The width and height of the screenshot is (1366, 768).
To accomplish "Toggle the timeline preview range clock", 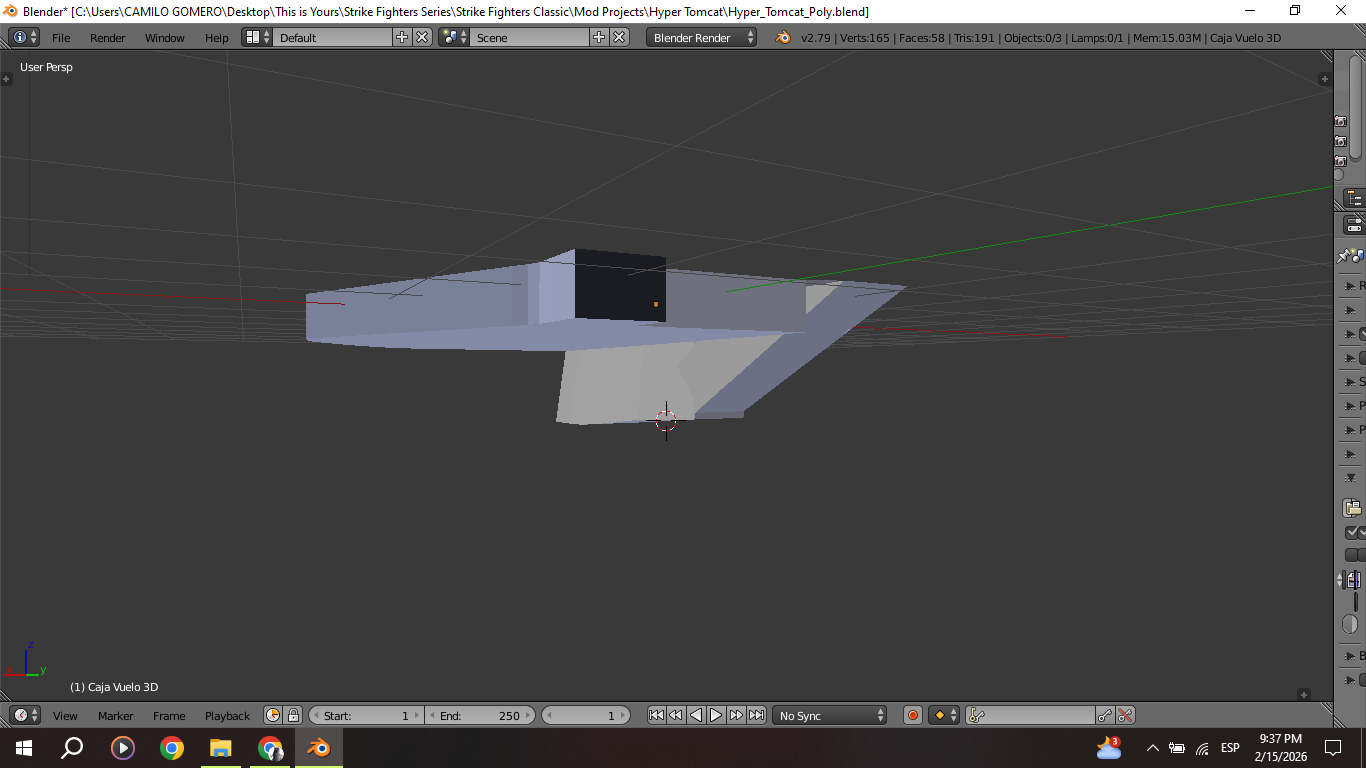I will coord(273,715).
